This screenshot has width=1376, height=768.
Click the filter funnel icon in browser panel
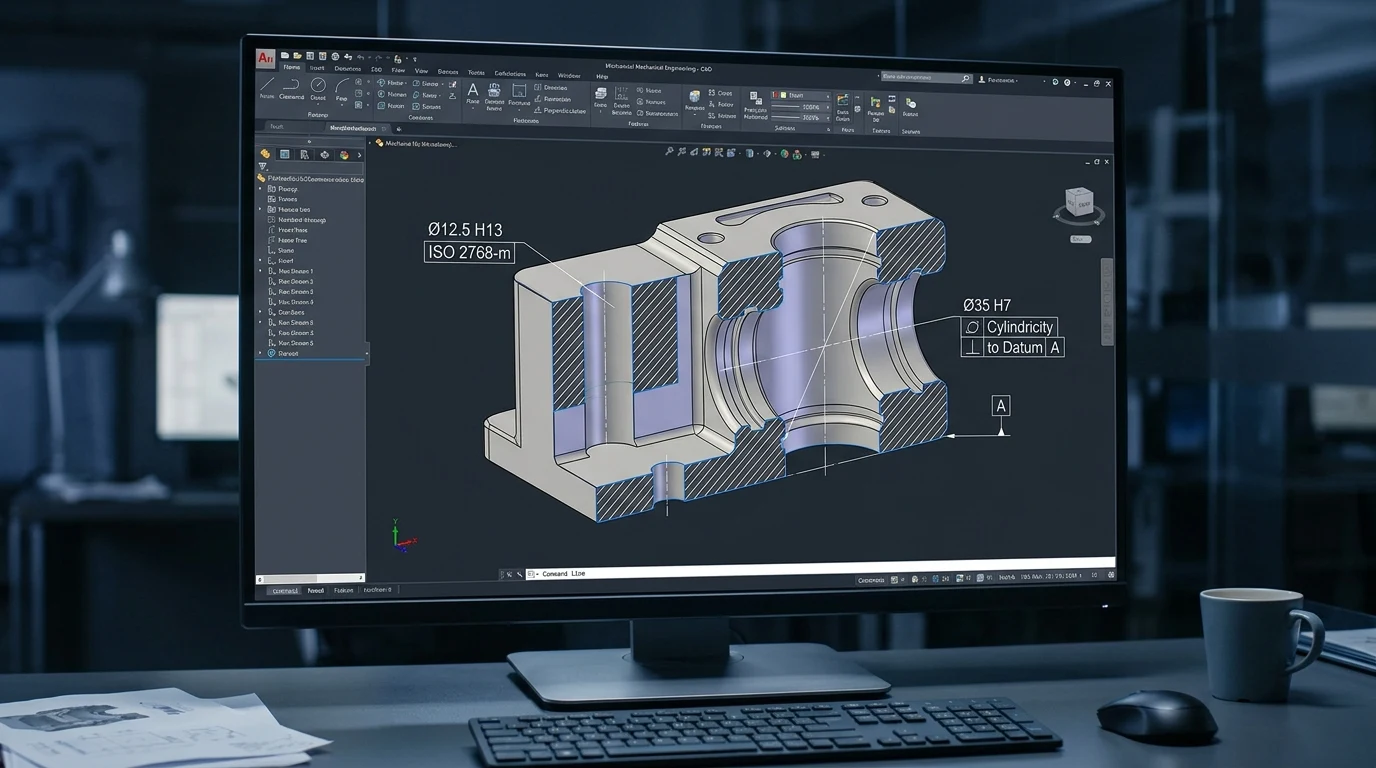pyautogui.click(x=263, y=166)
